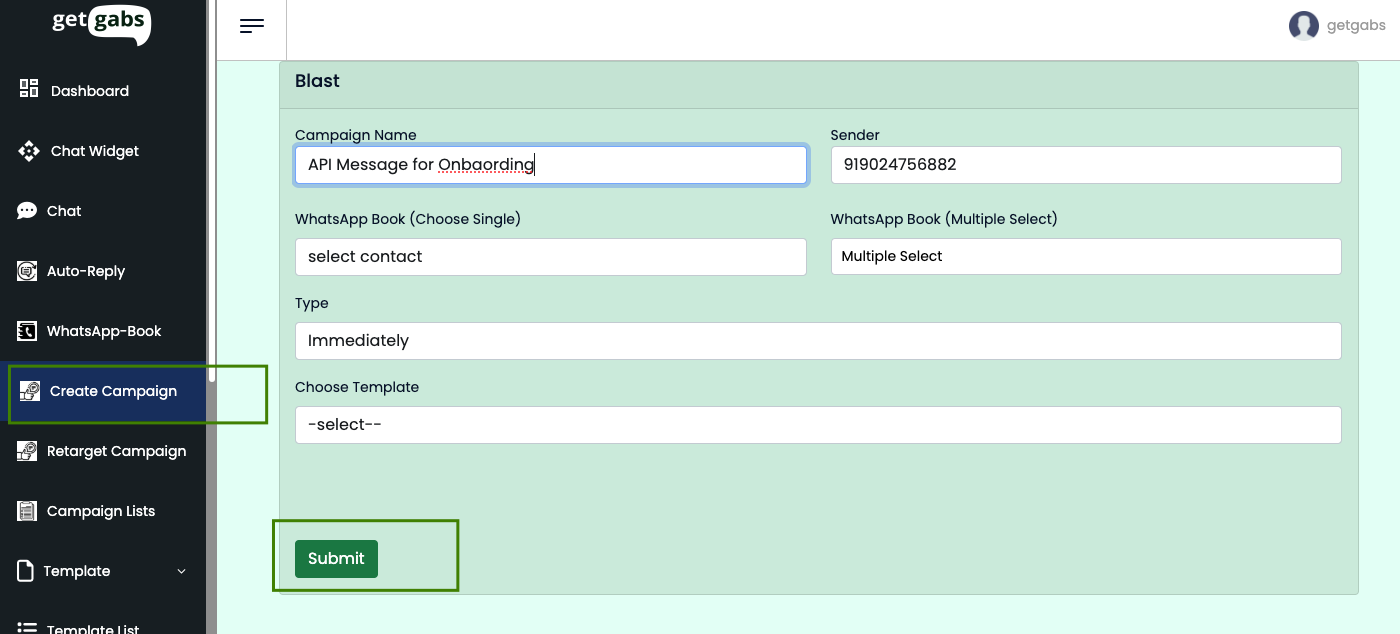Expand the Template submenu chevron

tap(181, 570)
